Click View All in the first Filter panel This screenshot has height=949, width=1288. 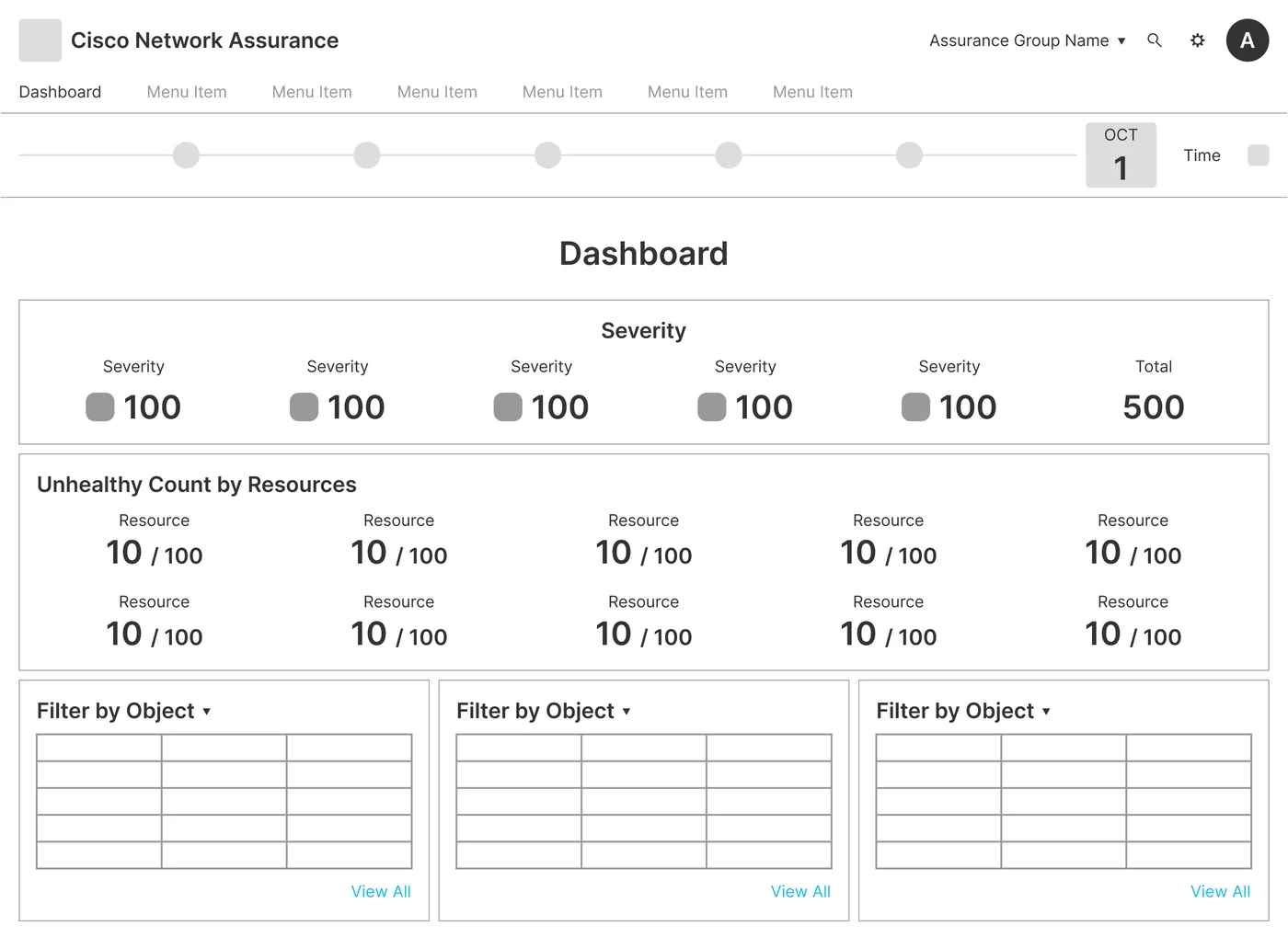[x=381, y=892]
